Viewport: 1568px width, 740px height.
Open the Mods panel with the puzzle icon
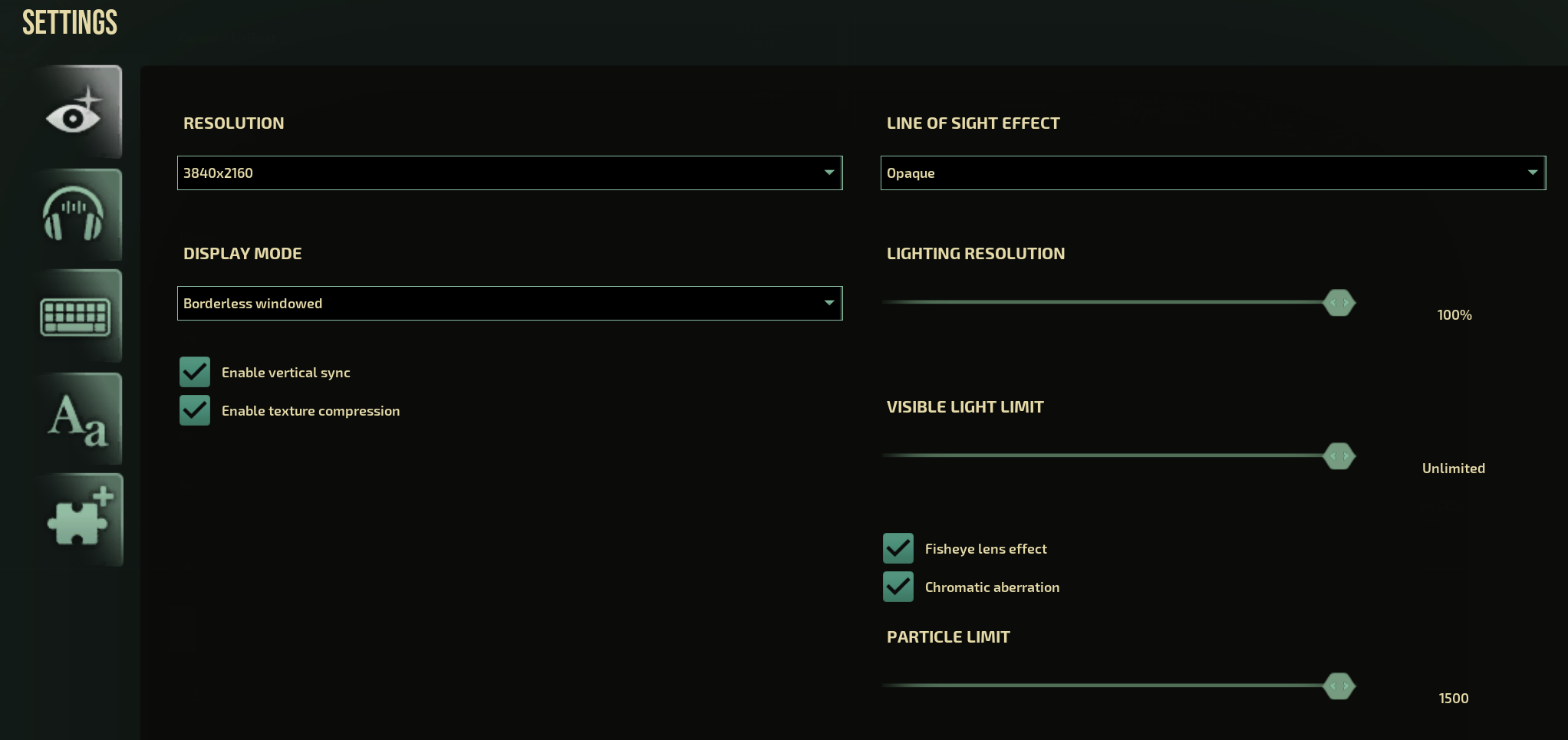(77, 520)
